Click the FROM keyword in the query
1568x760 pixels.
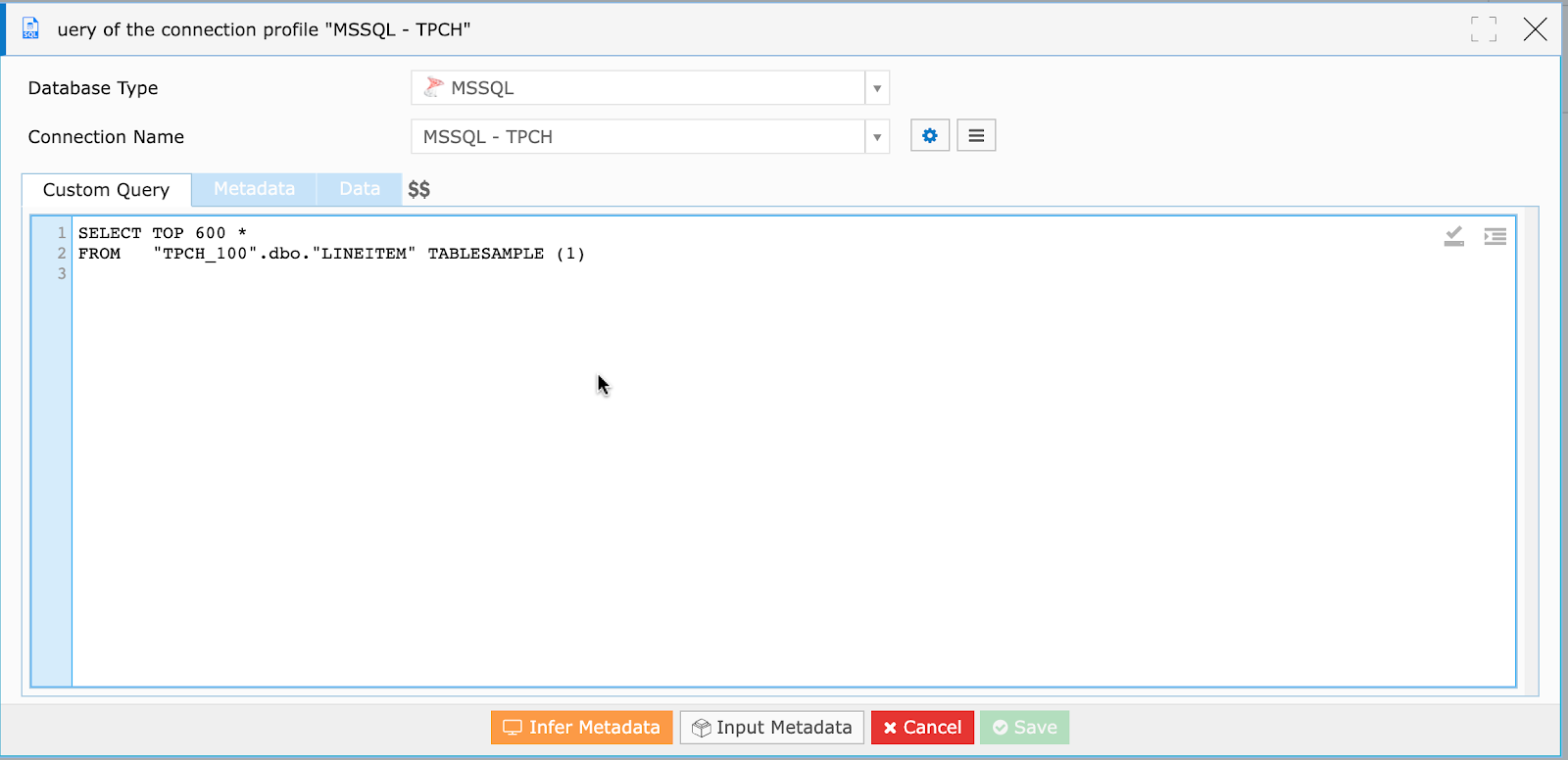click(99, 254)
